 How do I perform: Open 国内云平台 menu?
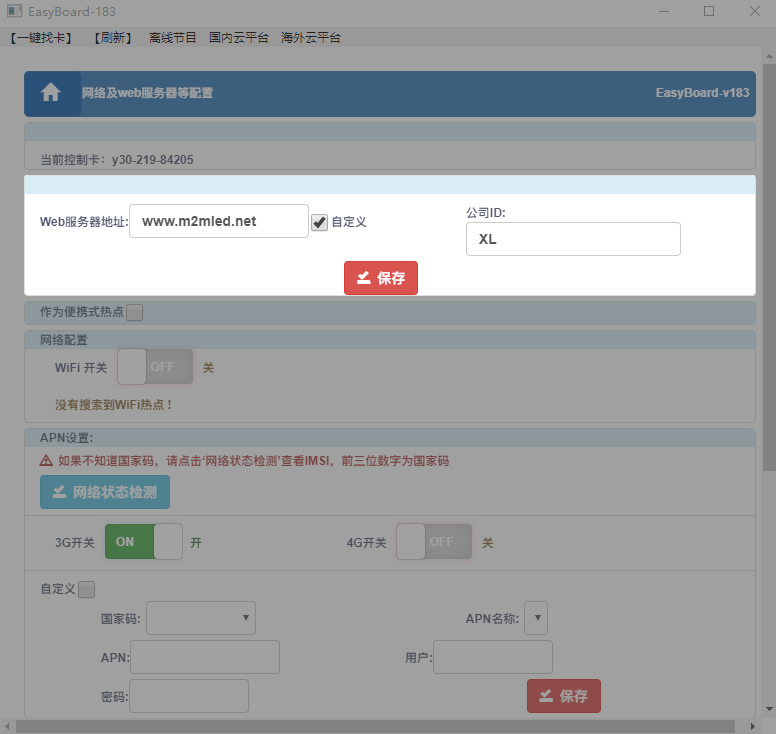[x=239, y=38]
